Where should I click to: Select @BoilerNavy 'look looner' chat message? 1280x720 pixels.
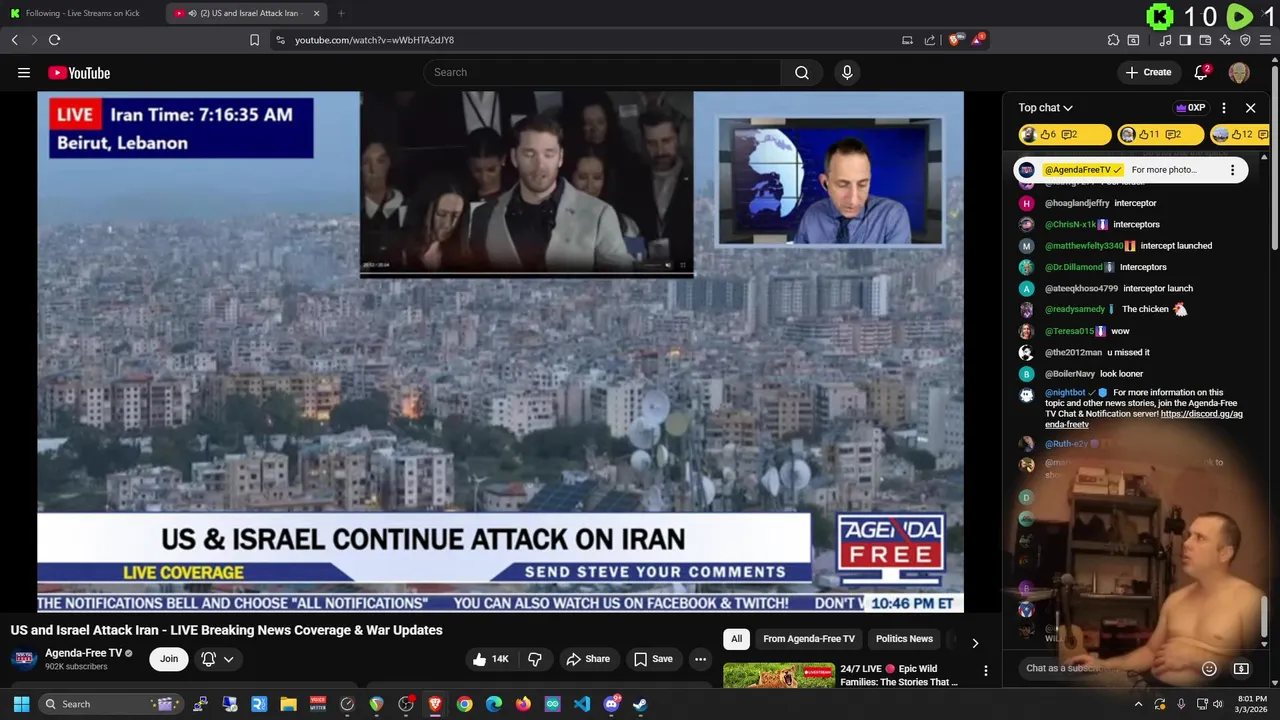coord(1121,374)
